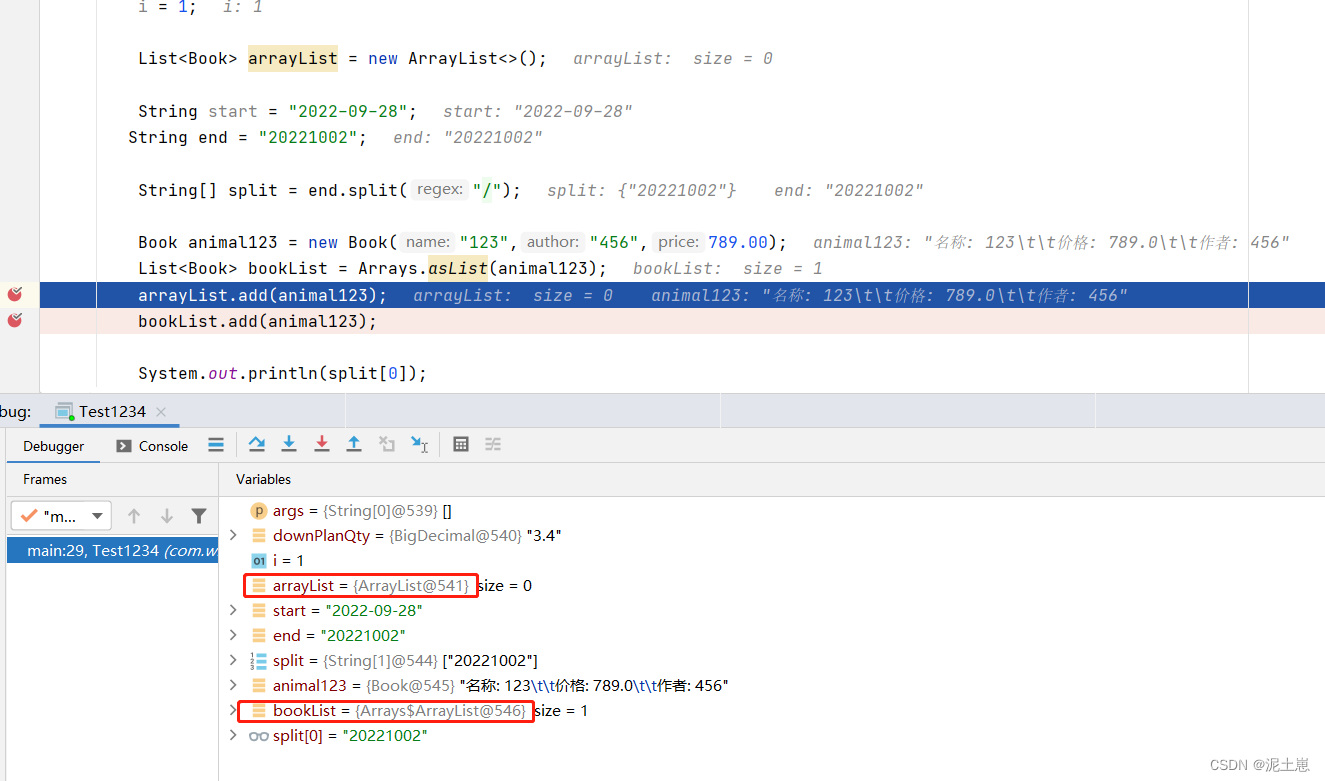Click the end.split( call in the editor
The height and width of the screenshot is (781, 1325).
pyautogui.click(x=358, y=190)
